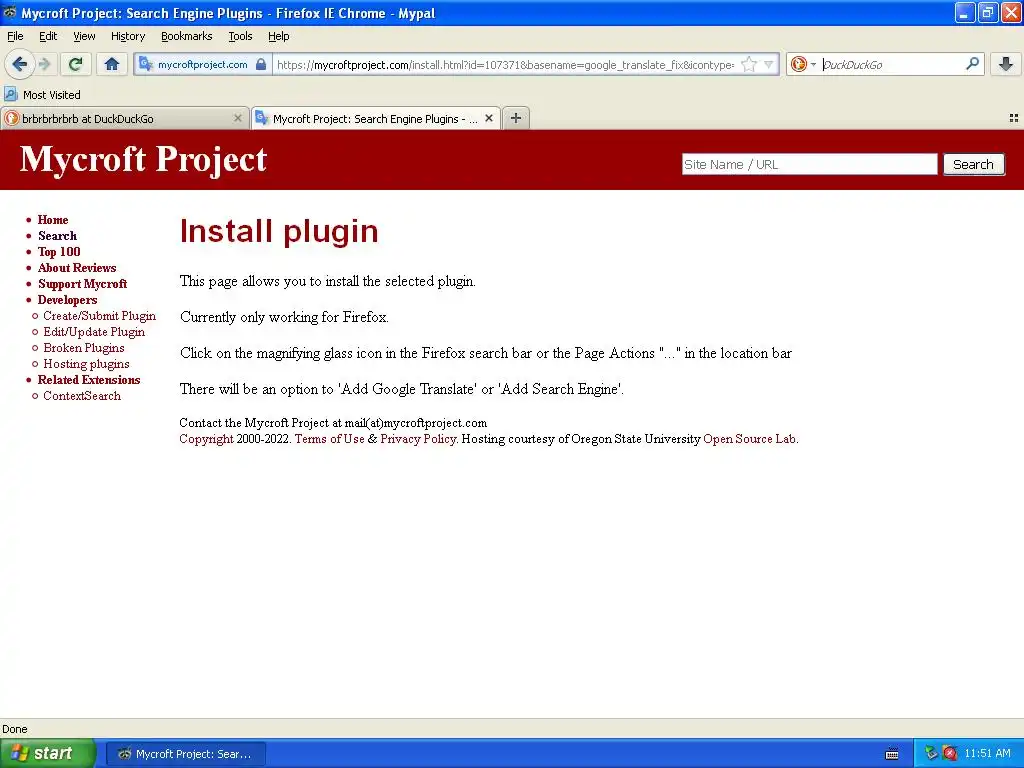Click the DuckDuckGo search engine icon
The width and height of the screenshot is (1024, 768).
click(x=798, y=64)
